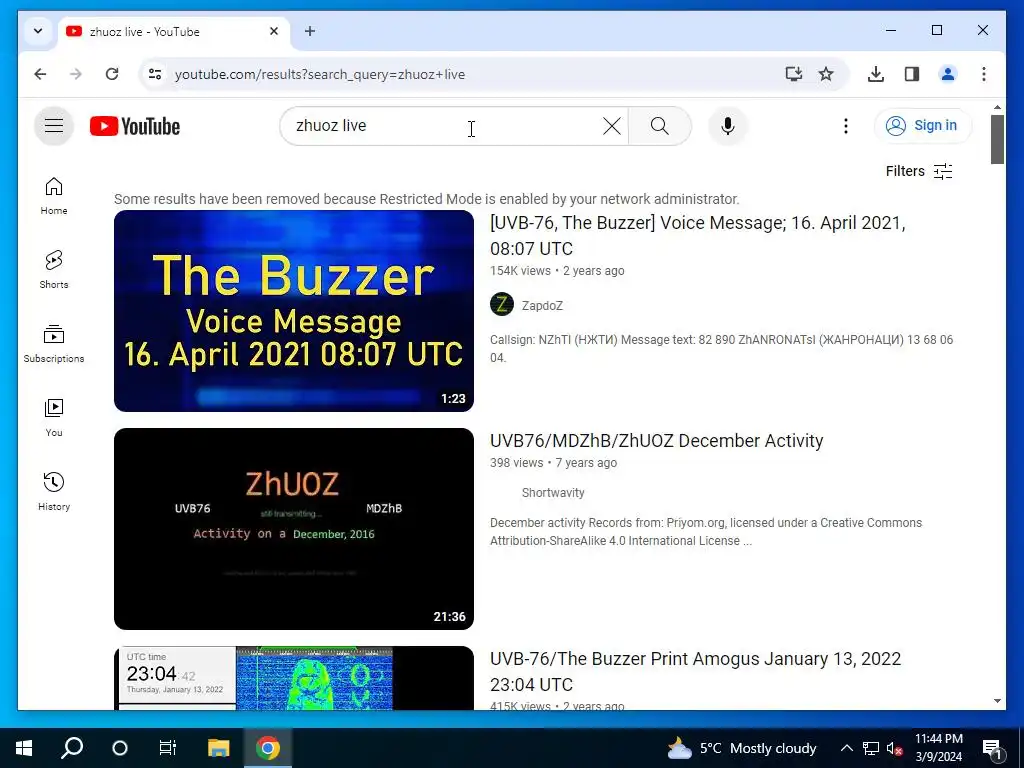Bookmark this page with star icon
The width and height of the screenshot is (1024, 768).
[826, 74]
